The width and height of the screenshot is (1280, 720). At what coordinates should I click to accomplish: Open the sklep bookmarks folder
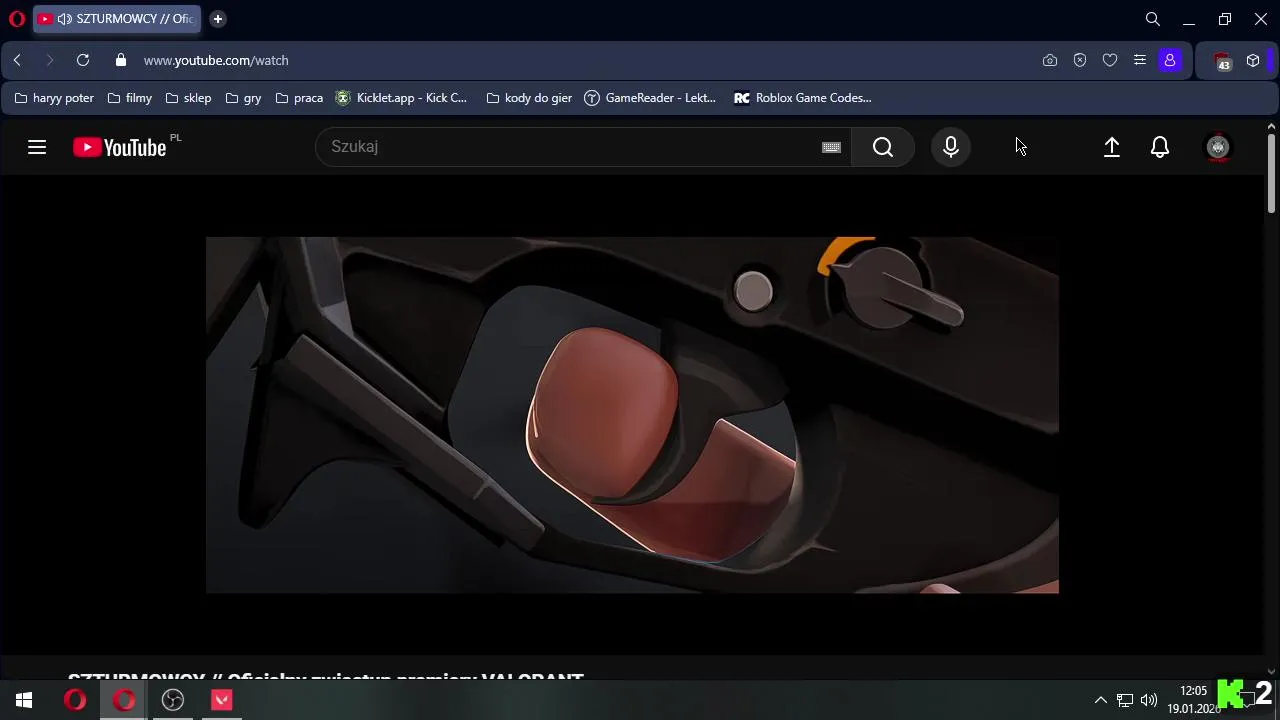pos(188,98)
